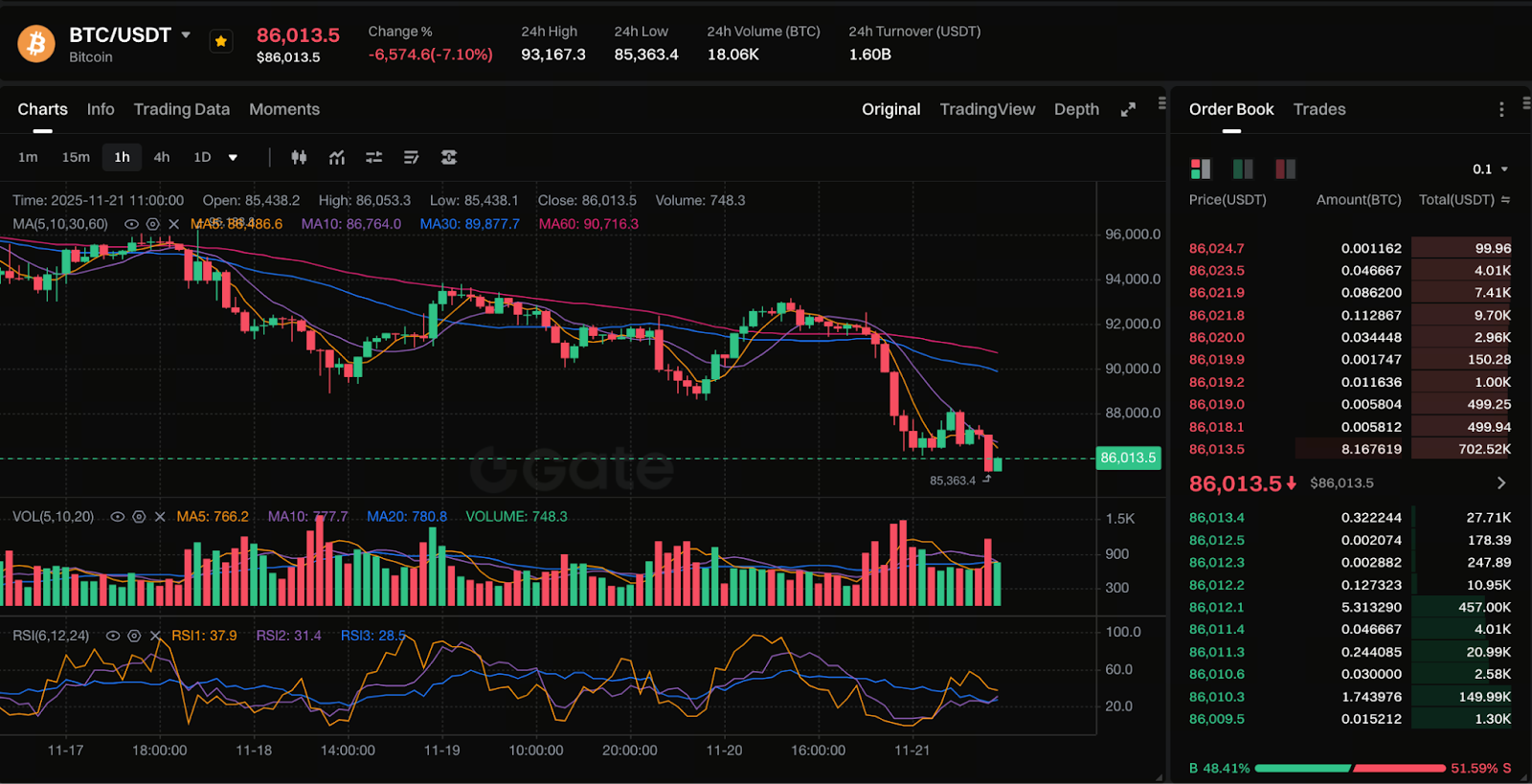Toggle MA indicator visibility eye icon

click(131, 224)
